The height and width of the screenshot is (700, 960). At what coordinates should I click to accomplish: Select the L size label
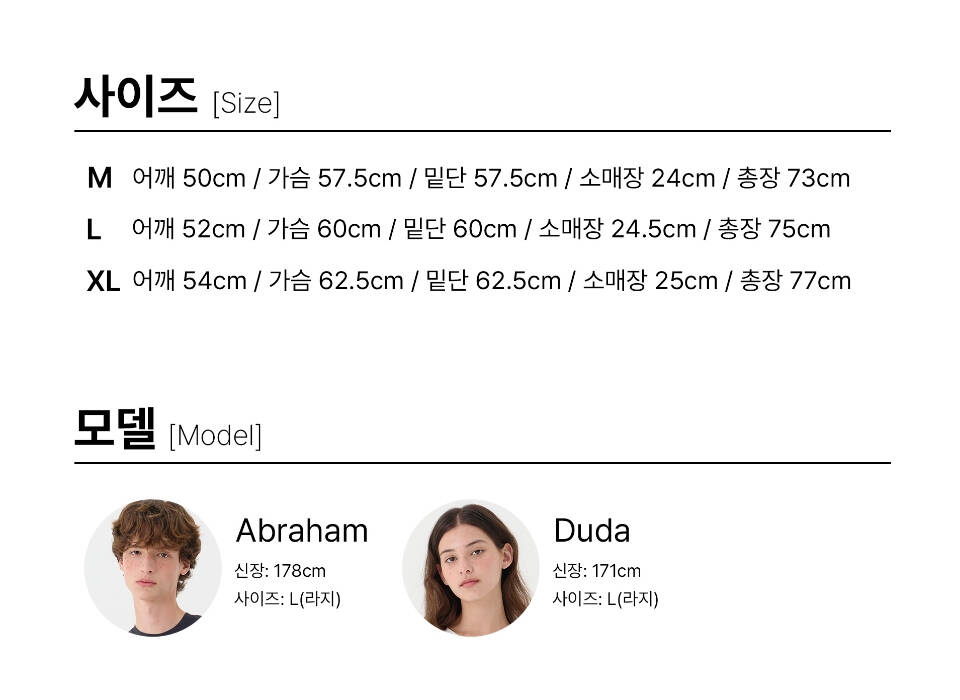click(94, 229)
